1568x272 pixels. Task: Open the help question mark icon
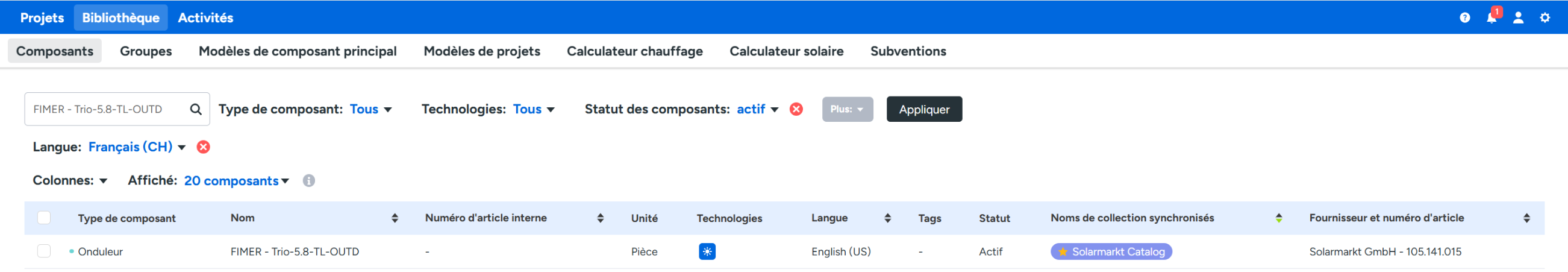[x=1464, y=17]
